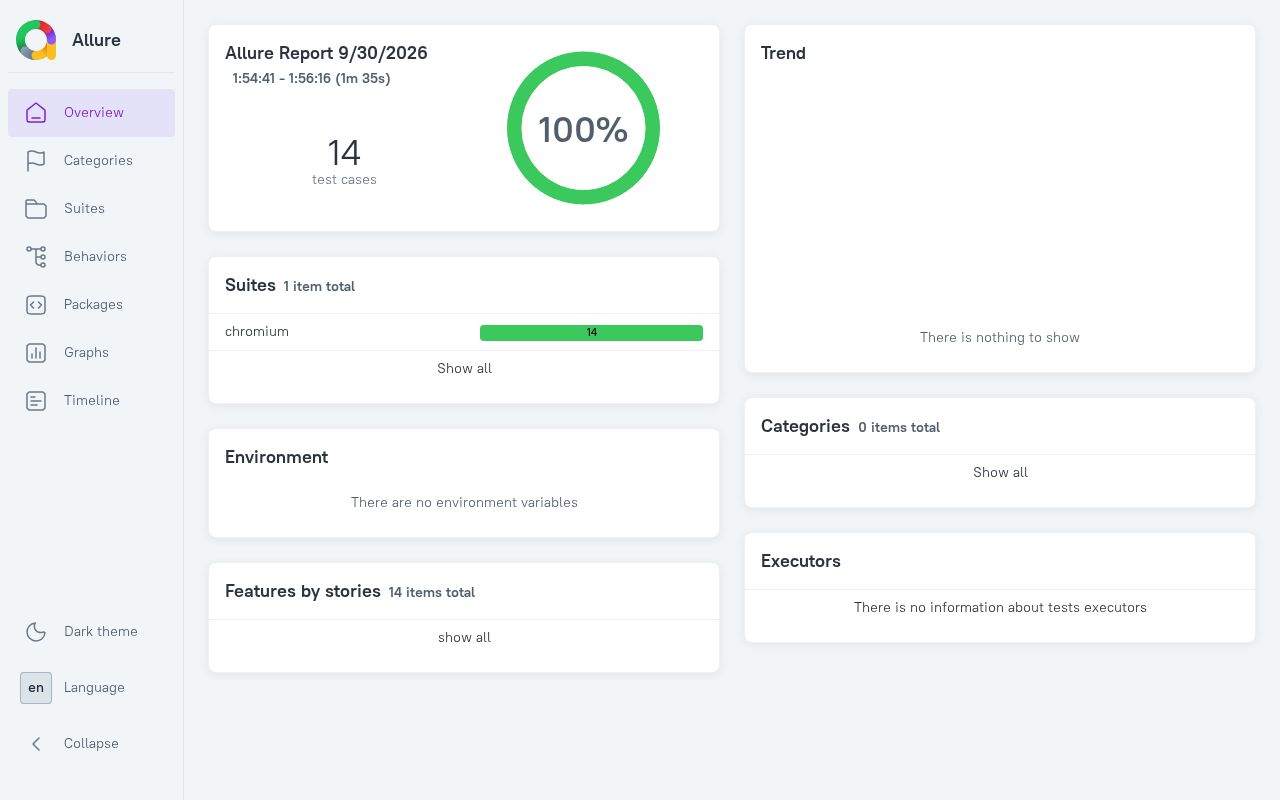Click the Behaviors tree icon
The image size is (1280, 800).
[36, 257]
